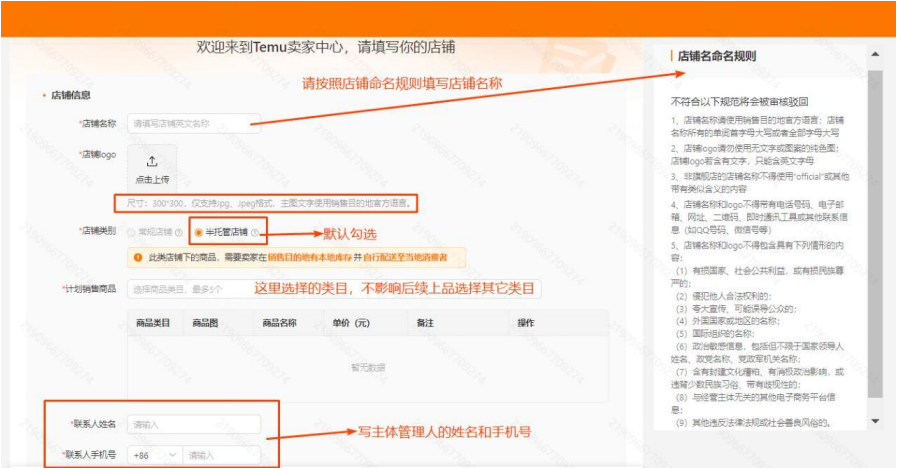Open the +86 country code dropdown
This screenshot has width=897, height=469.
click(155, 455)
